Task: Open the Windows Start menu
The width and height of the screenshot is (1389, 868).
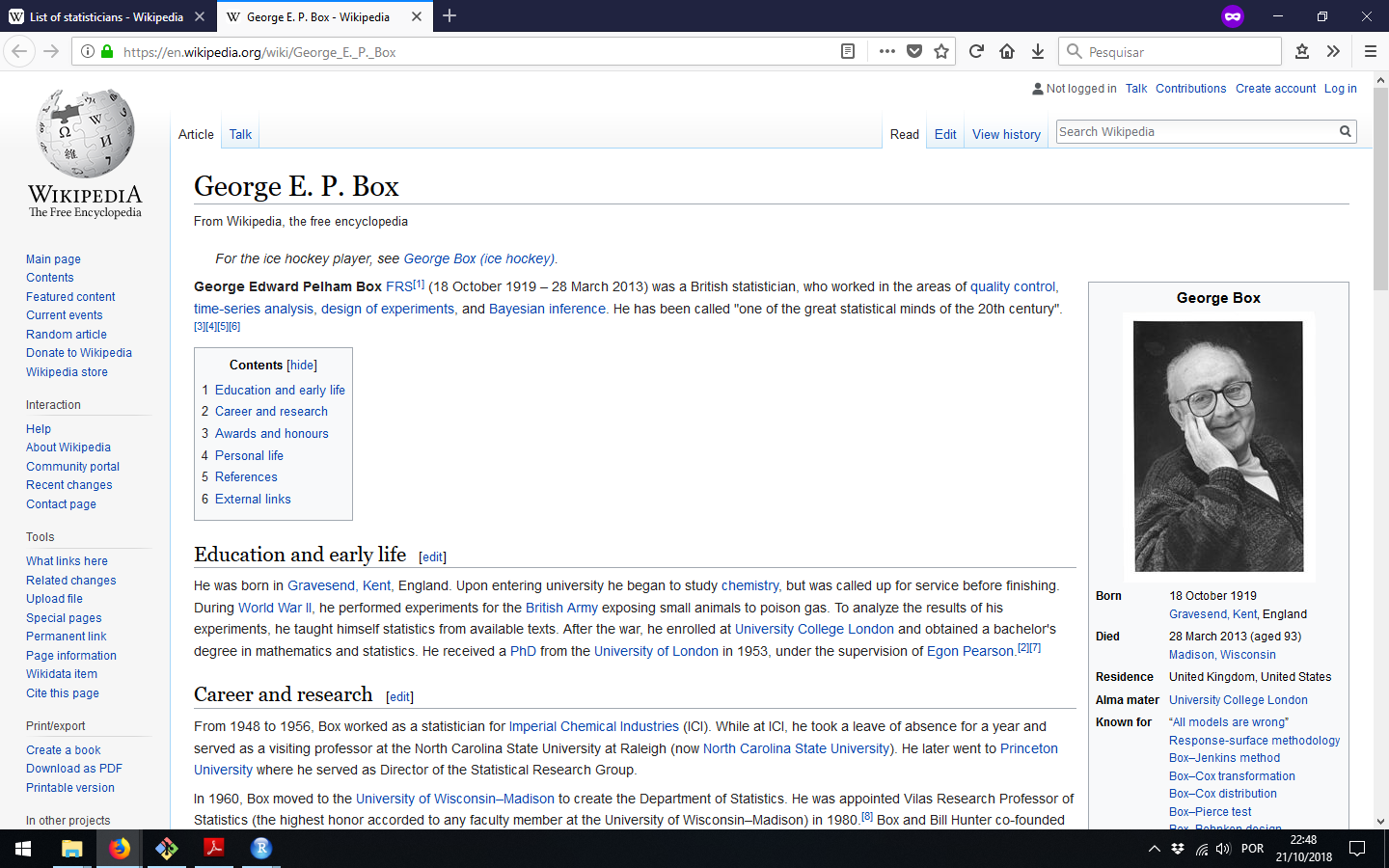Action: point(23,849)
